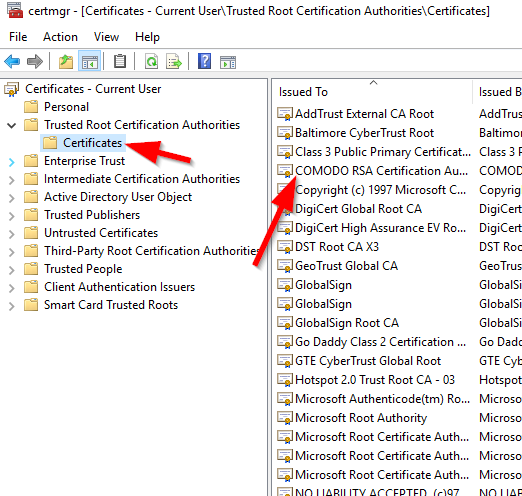Select Class 3 Public Primary Certificat... row
The image size is (522, 496).
click(383, 152)
